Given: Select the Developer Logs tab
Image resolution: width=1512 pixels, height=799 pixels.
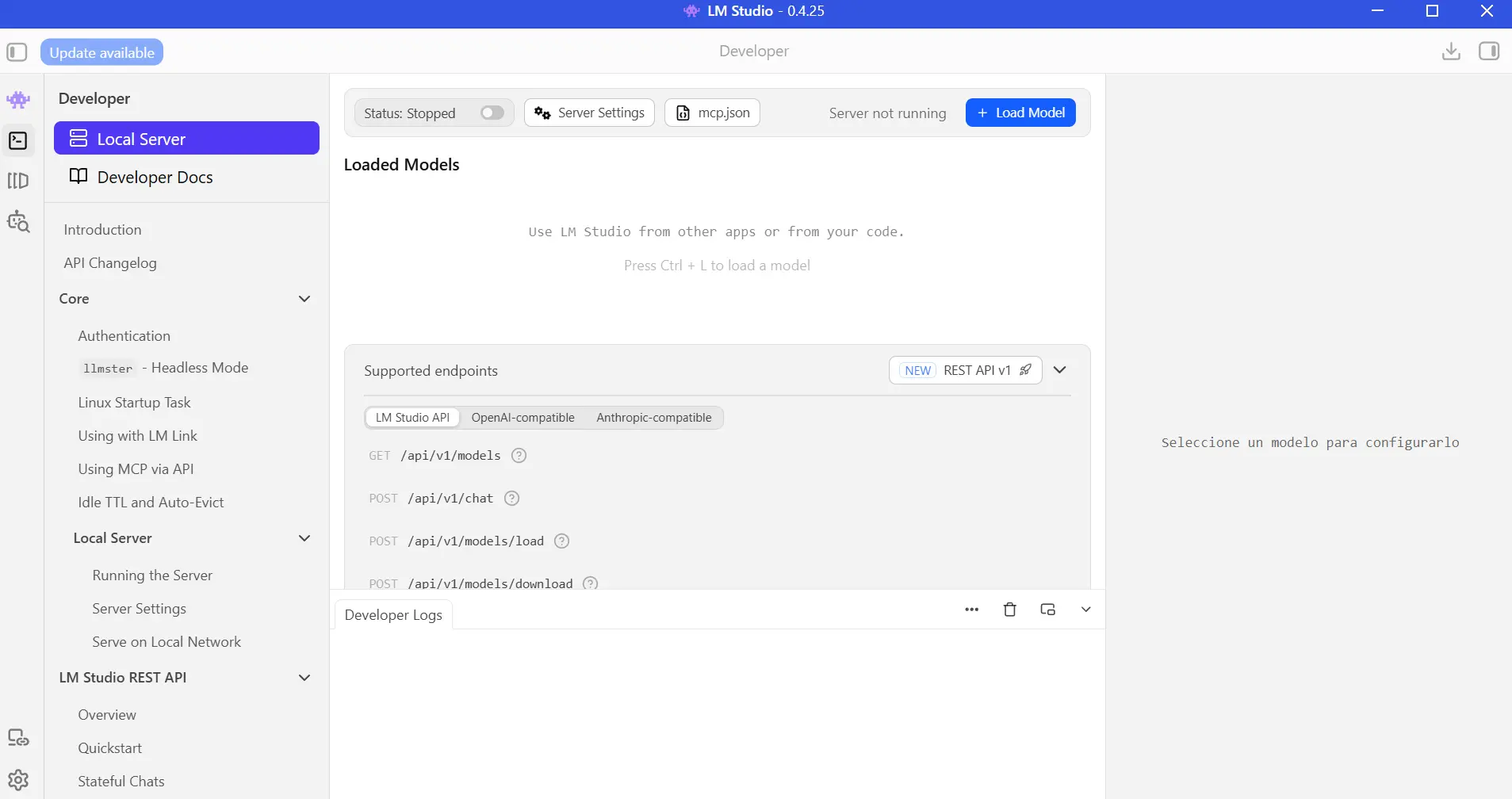Looking at the screenshot, I should point(394,615).
